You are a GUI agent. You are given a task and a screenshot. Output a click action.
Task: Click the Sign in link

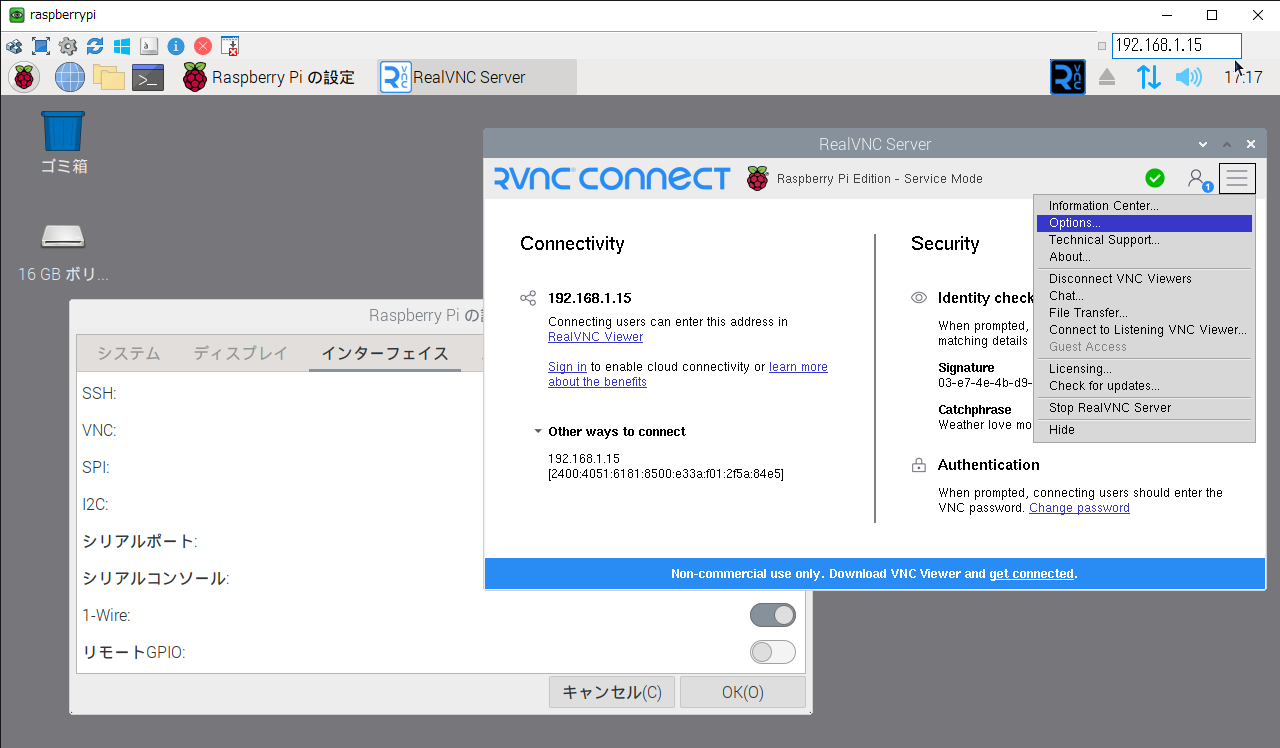[x=567, y=367]
